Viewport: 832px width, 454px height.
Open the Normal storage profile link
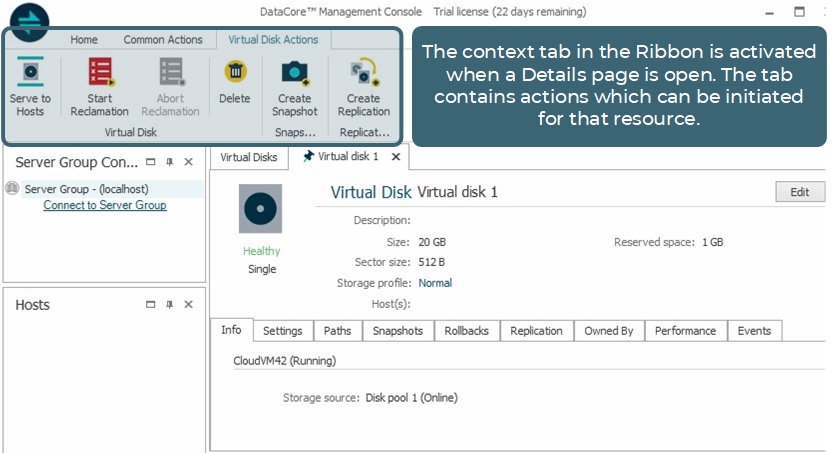[435, 283]
